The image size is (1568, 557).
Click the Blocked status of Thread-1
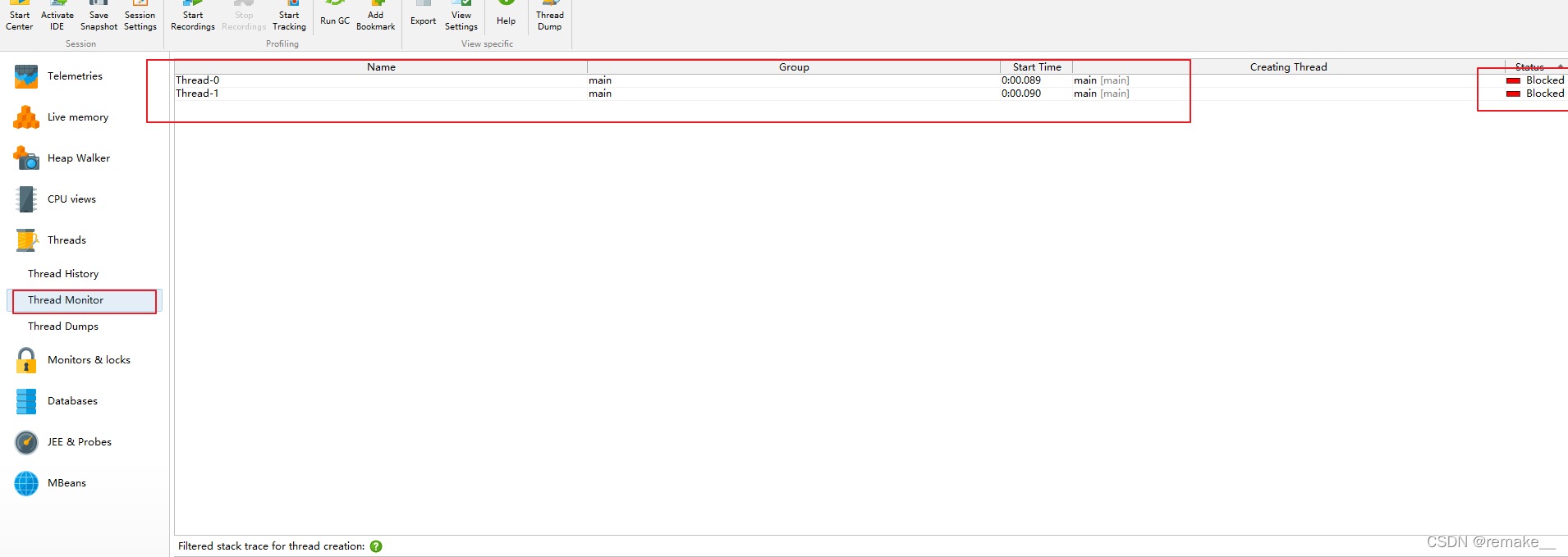point(1536,94)
